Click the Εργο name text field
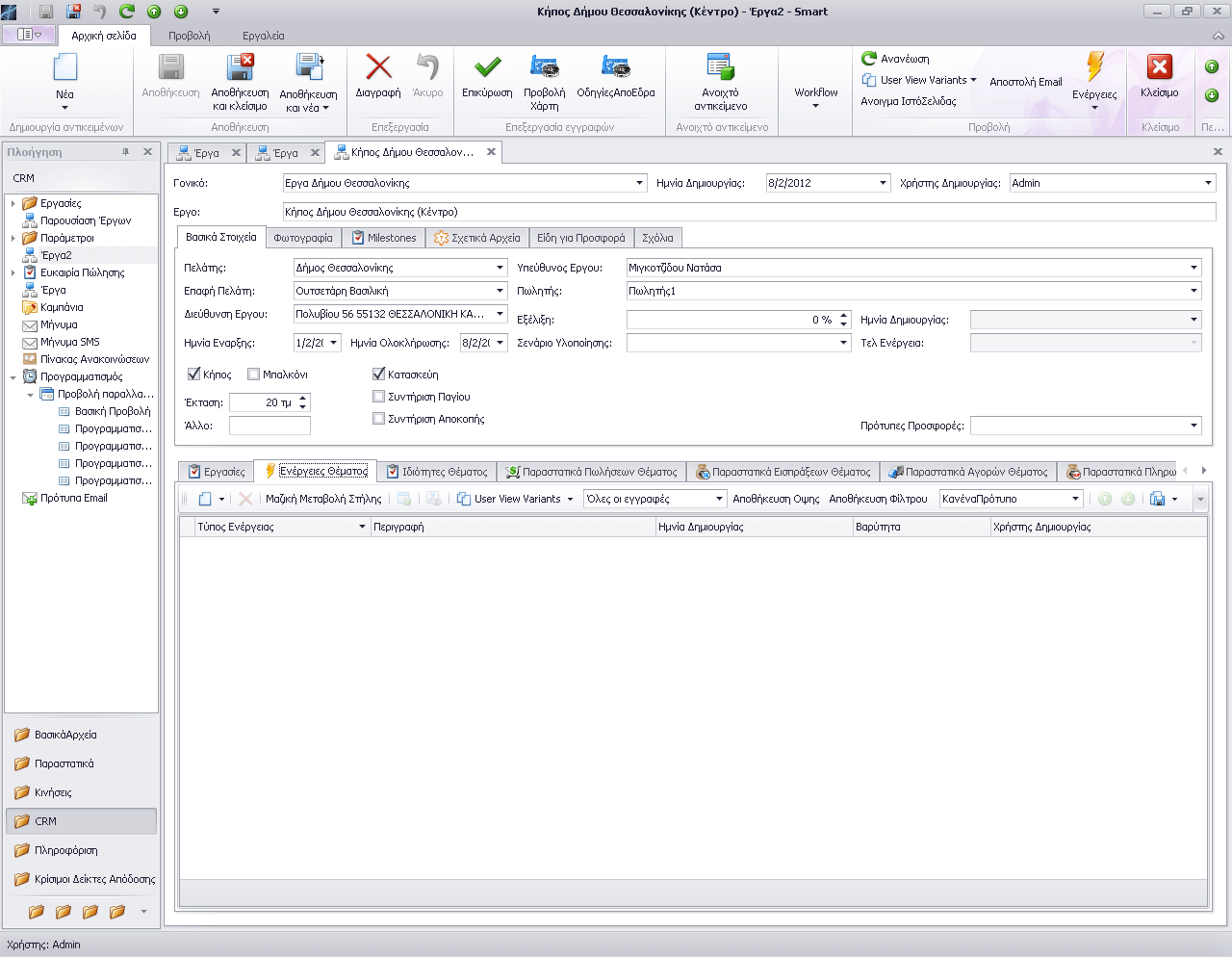The height and width of the screenshot is (957, 1232). [x=747, y=212]
